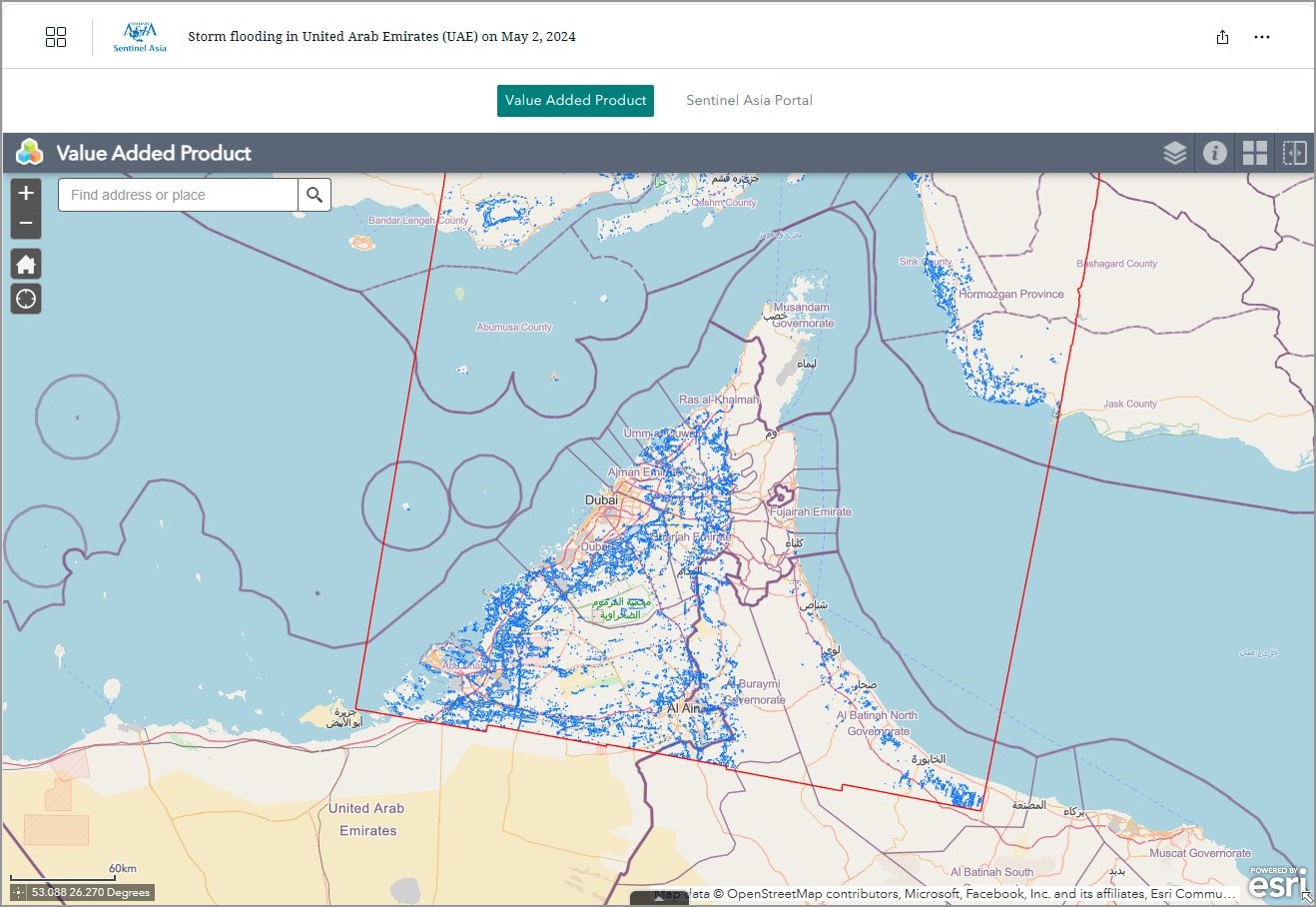Image resolution: width=1316 pixels, height=907 pixels.
Task: Zoom out of the map
Action: click(26, 224)
